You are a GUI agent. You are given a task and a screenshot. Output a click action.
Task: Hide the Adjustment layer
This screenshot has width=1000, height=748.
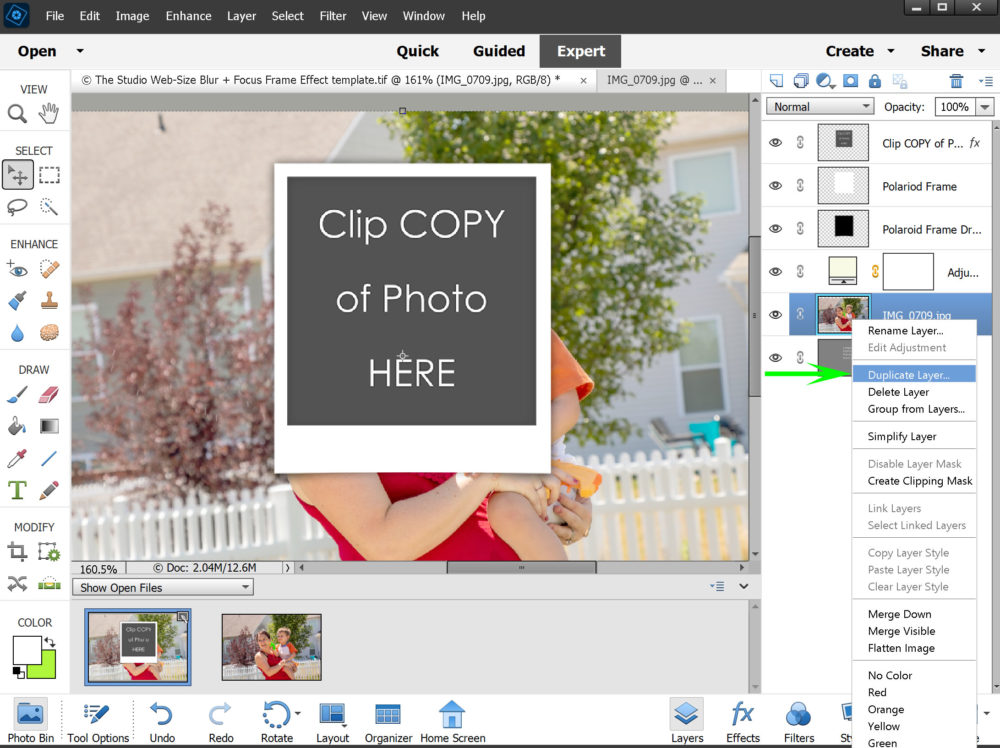coord(776,272)
